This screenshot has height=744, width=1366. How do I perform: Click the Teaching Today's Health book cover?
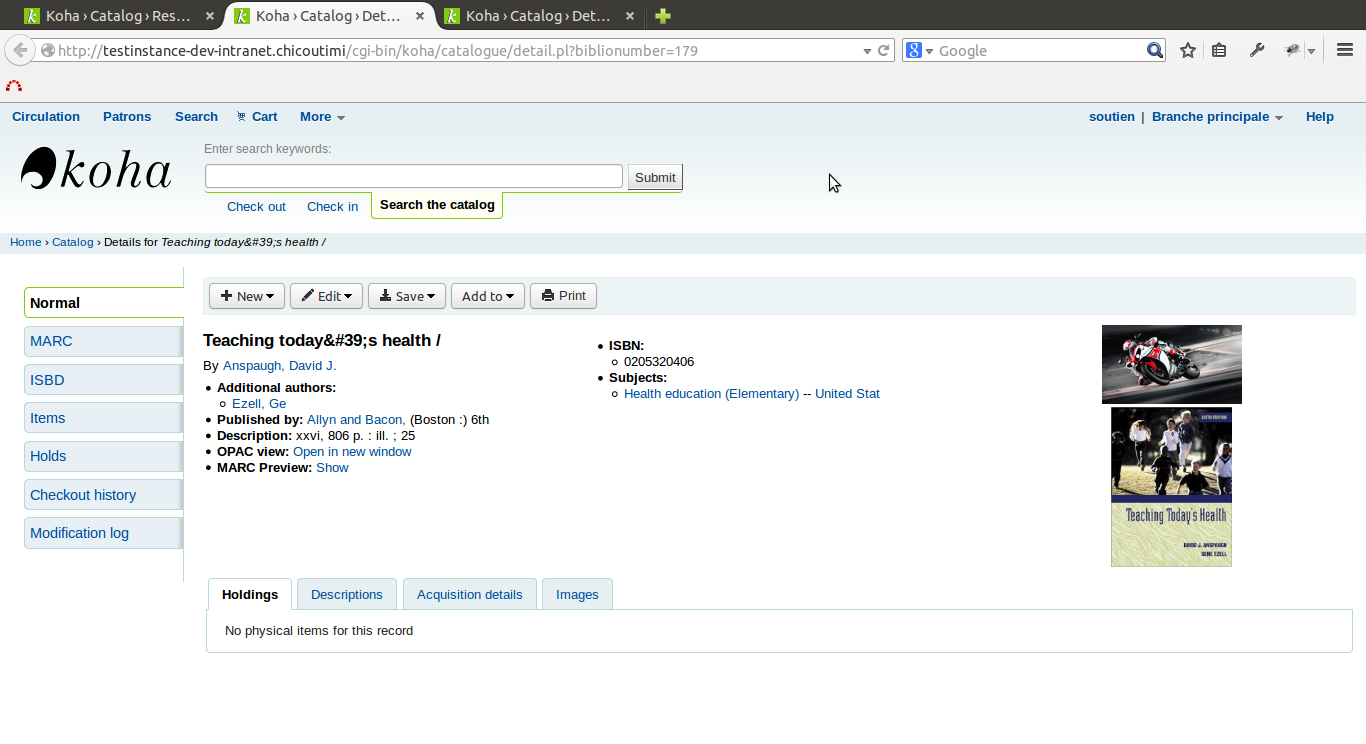[x=1171, y=487]
